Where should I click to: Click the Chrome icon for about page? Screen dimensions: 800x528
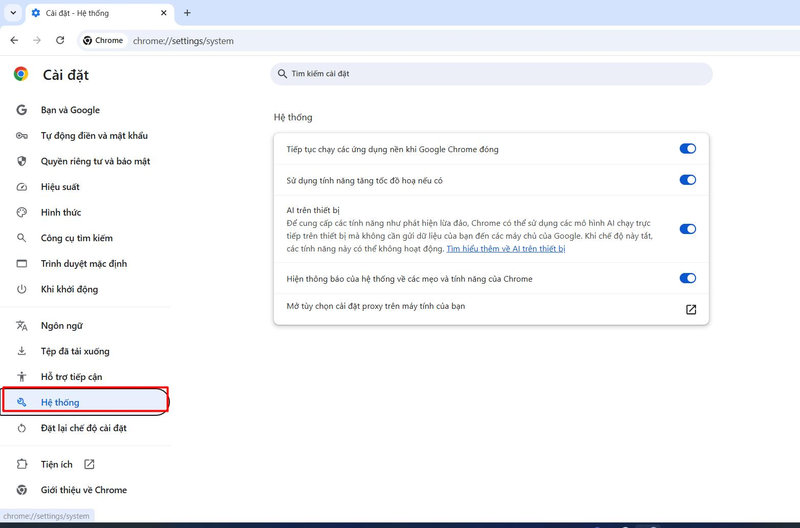tap(21, 490)
